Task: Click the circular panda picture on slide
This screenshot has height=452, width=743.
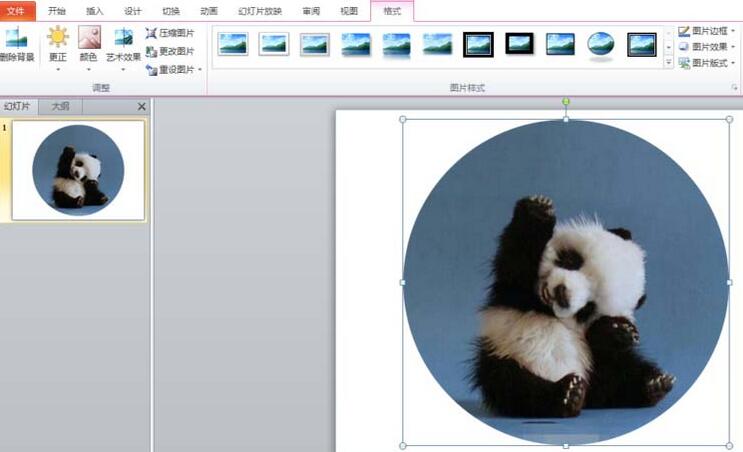Action: [x=566, y=282]
